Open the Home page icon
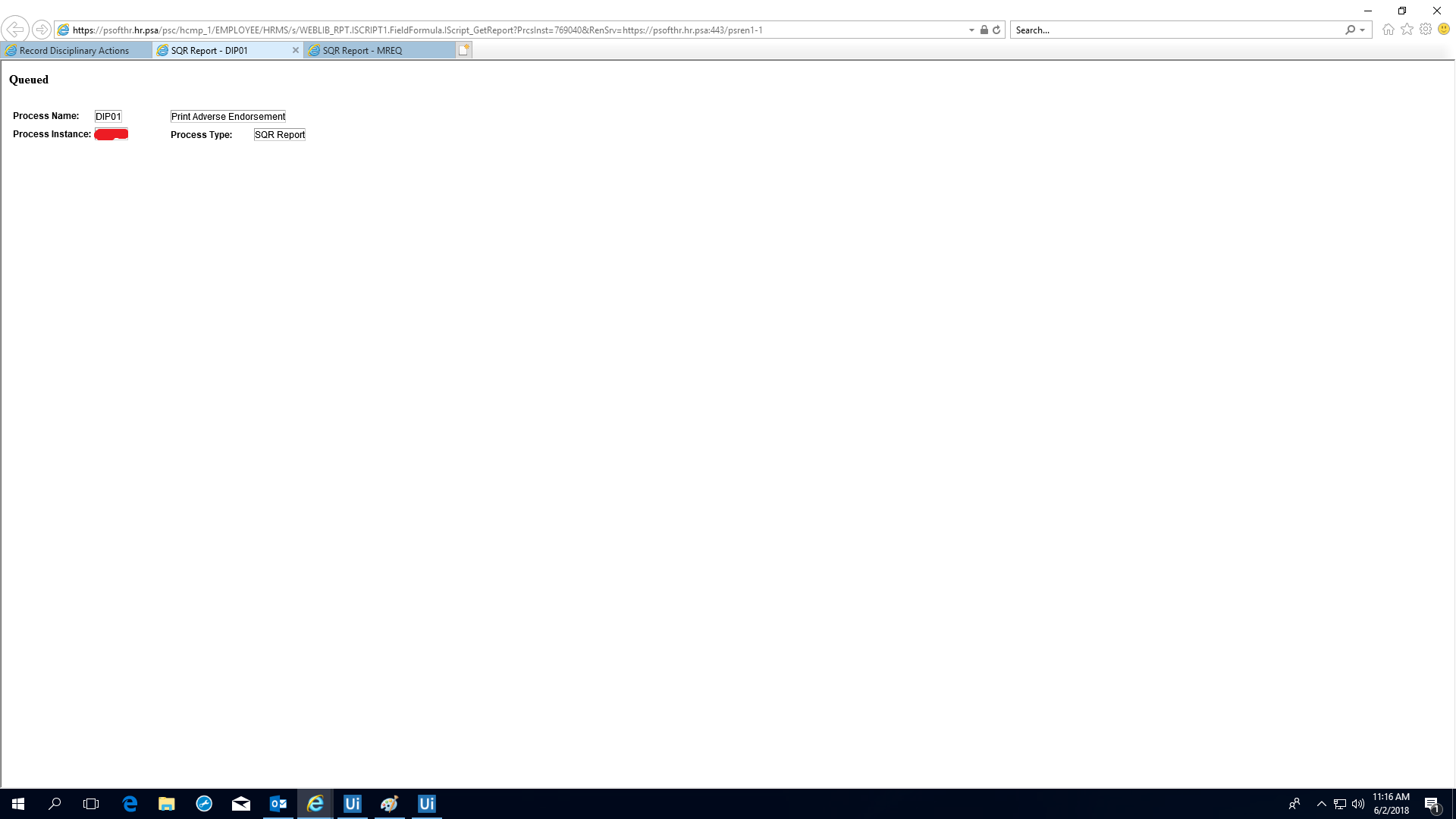Image resolution: width=1456 pixels, height=819 pixels. coord(1388,30)
